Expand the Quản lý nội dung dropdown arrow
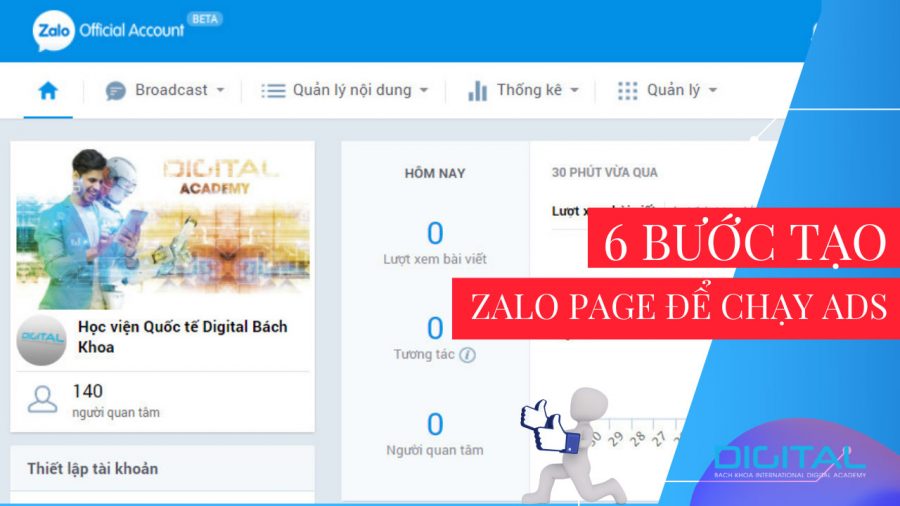The height and width of the screenshot is (506, 900). [x=424, y=90]
